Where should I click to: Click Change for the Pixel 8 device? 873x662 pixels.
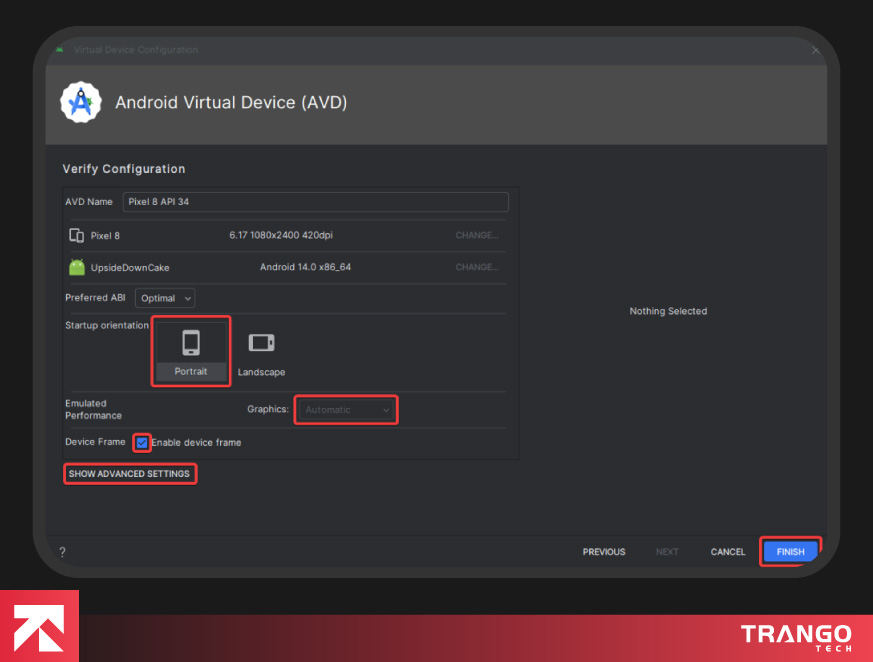click(476, 236)
